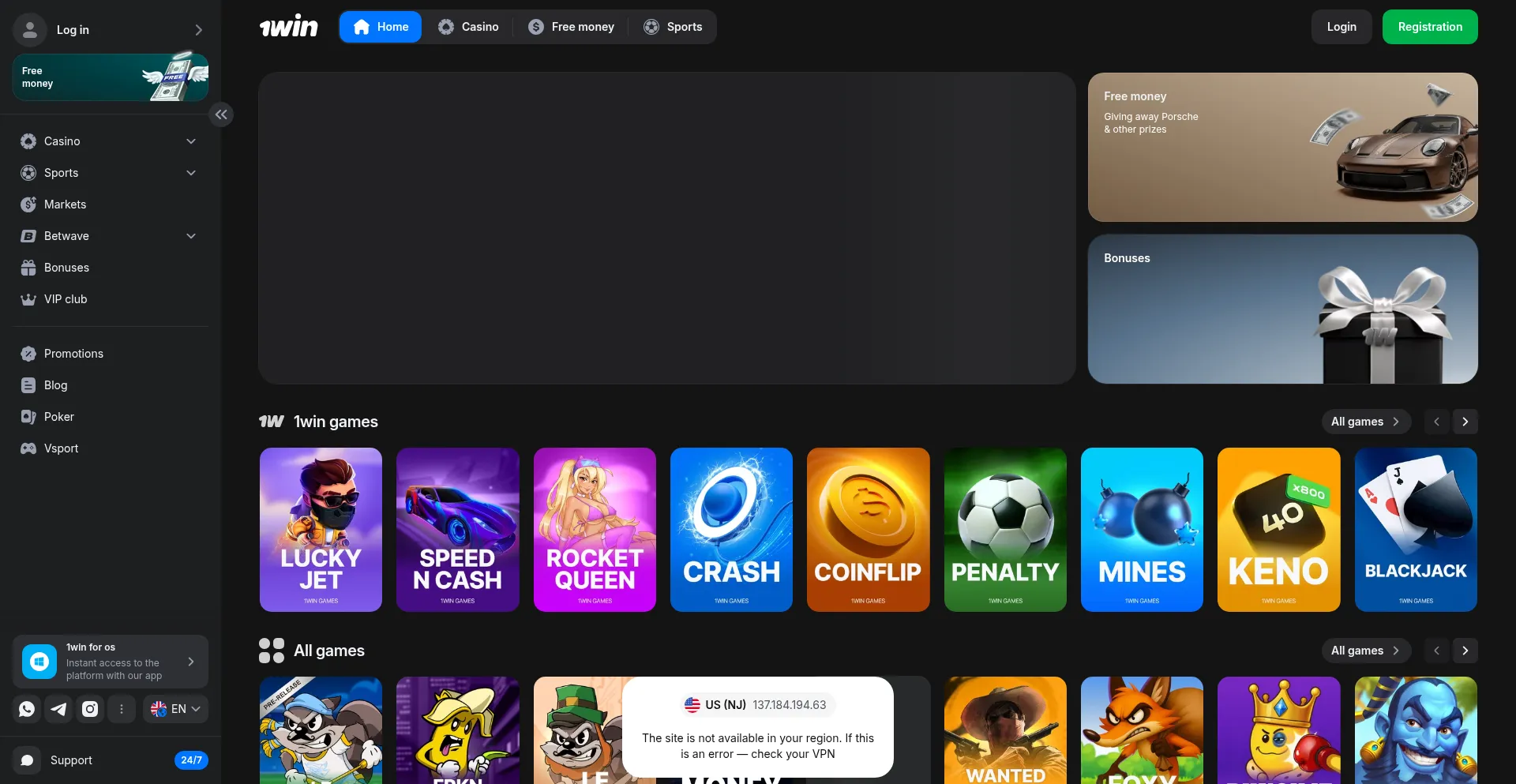The width and height of the screenshot is (1516, 784).
Task: Switch to the Sports tab in top navigation
Action: click(673, 27)
